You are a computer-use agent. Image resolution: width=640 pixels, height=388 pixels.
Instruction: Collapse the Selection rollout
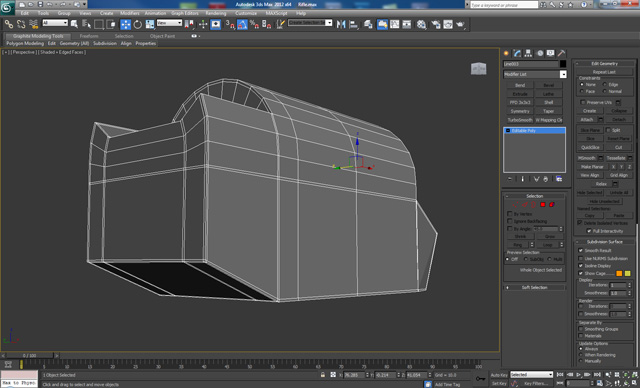(534, 196)
